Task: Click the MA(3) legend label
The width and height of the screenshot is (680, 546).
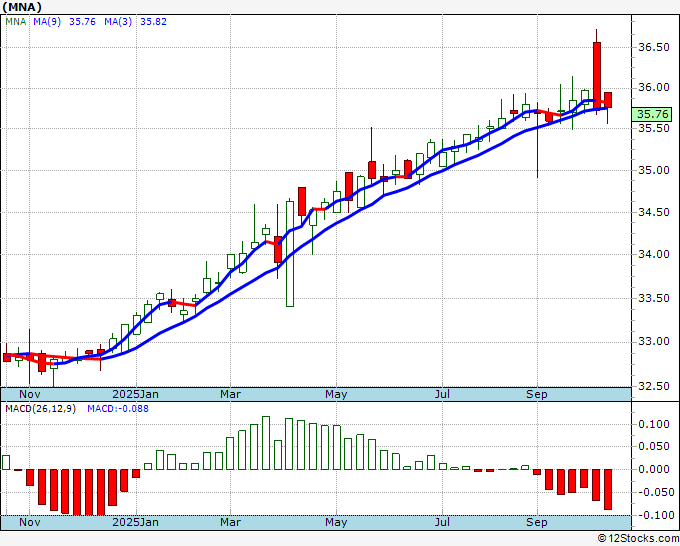Action: (x=118, y=22)
